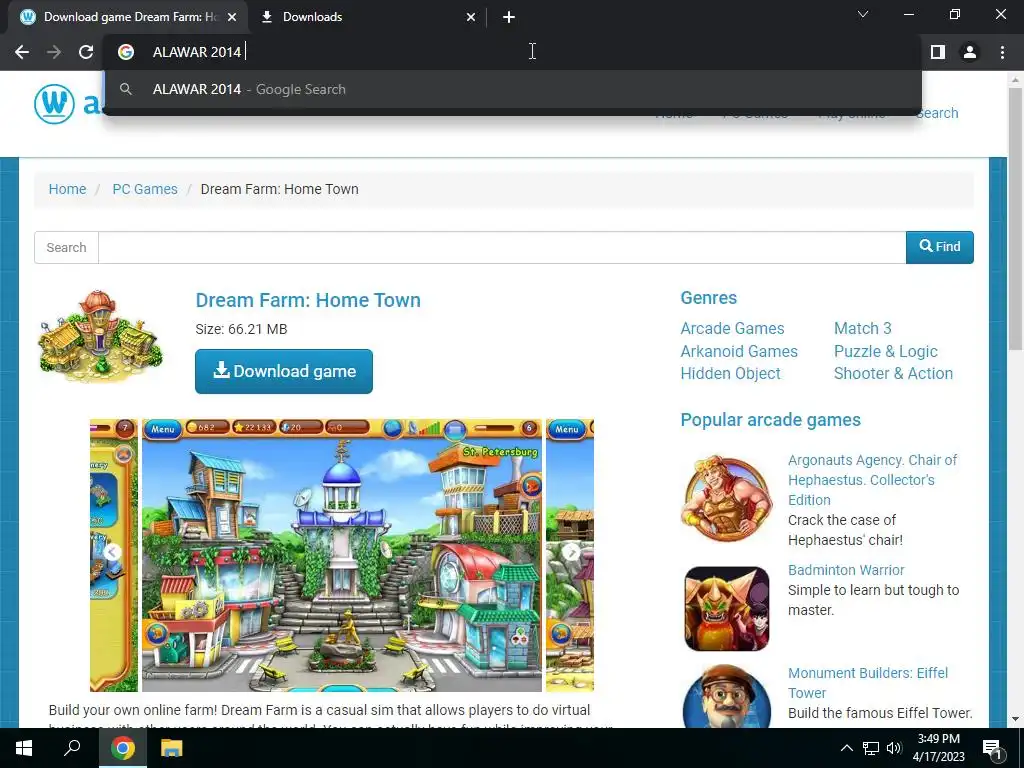1024x768 pixels.
Task: Switch to the Downloads tab
Action: tap(368, 17)
